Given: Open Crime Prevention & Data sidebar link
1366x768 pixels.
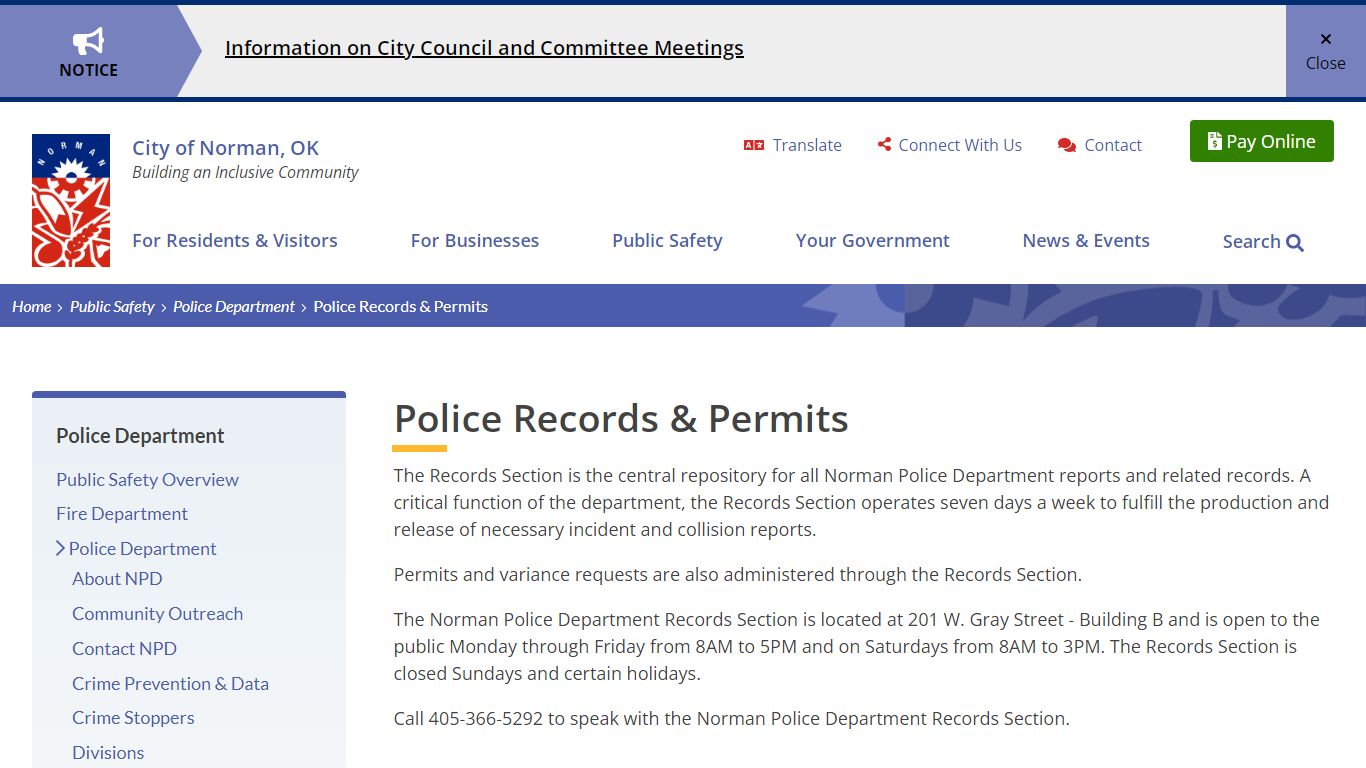Looking at the screenshot, I should click(x=170, y=684).
